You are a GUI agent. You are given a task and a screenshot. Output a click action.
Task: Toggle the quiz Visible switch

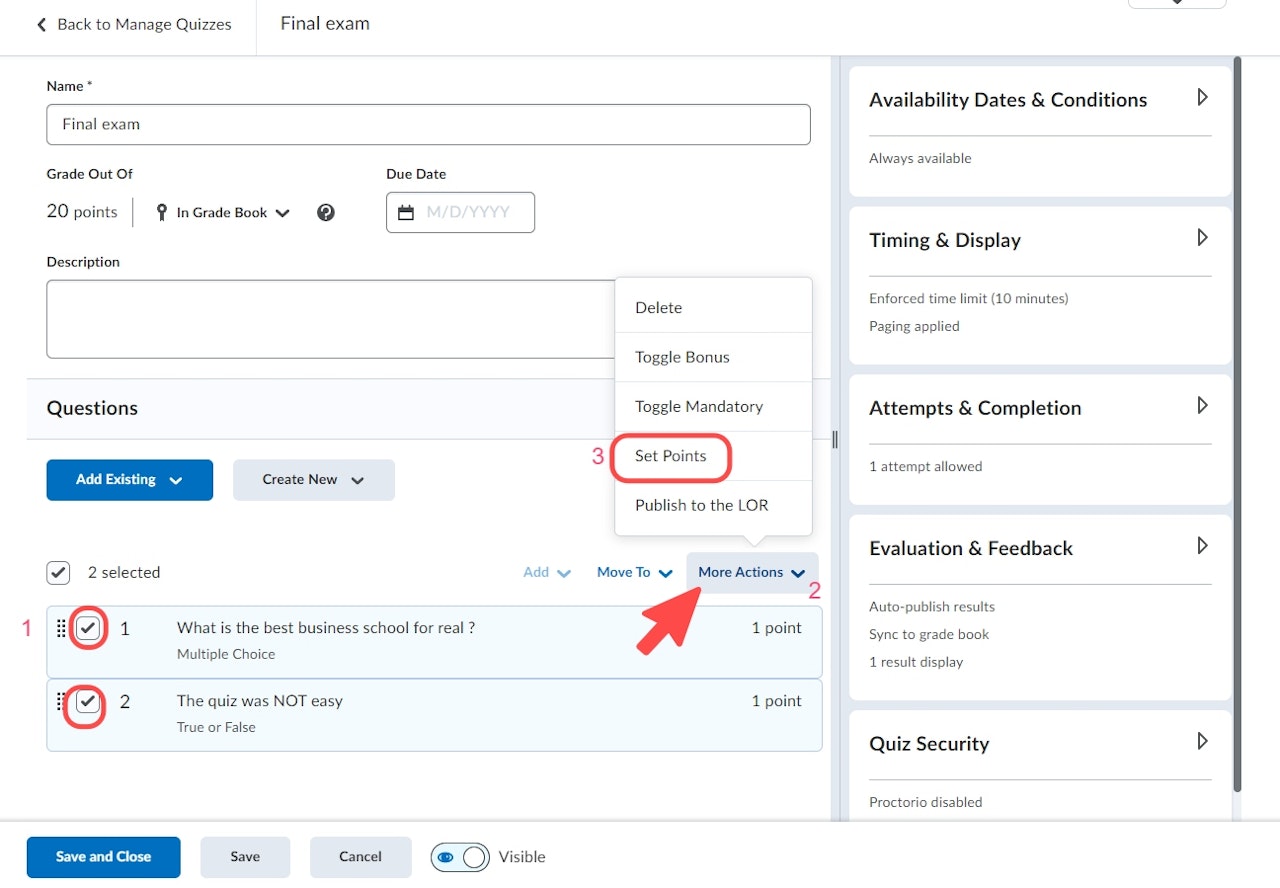(460, 857)
